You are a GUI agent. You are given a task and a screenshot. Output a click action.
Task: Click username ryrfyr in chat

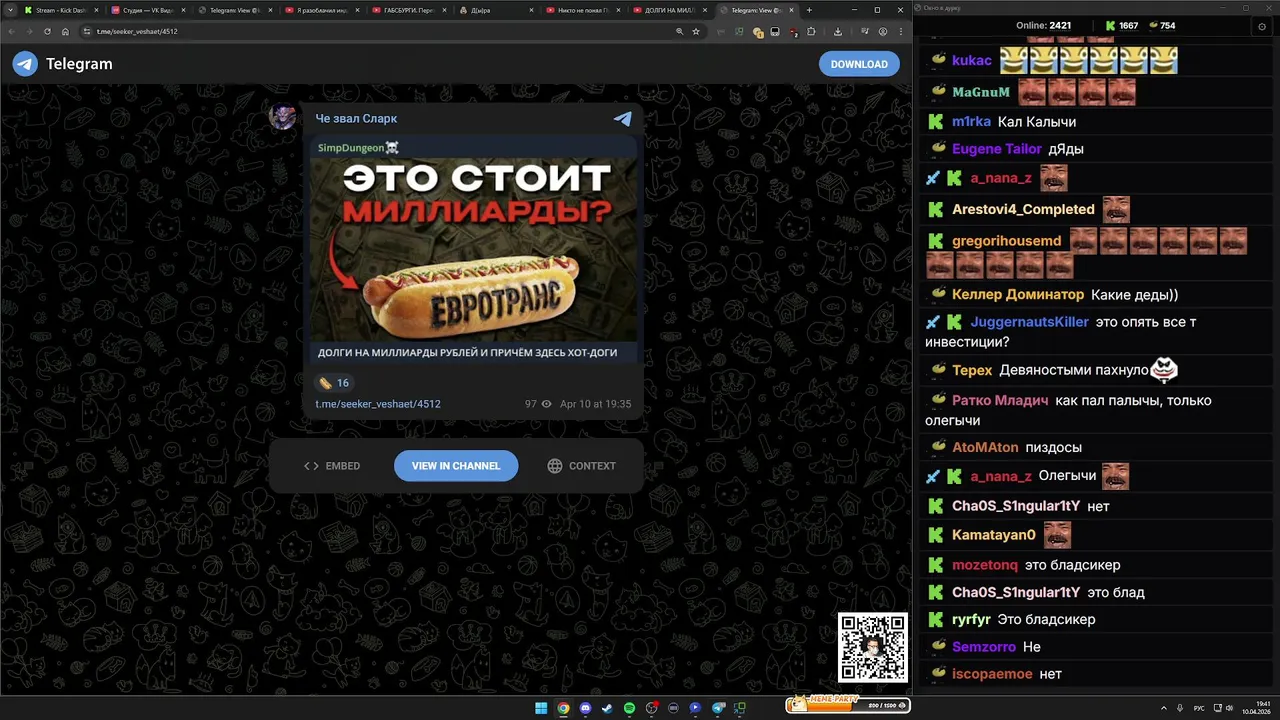tap(971, 619)
